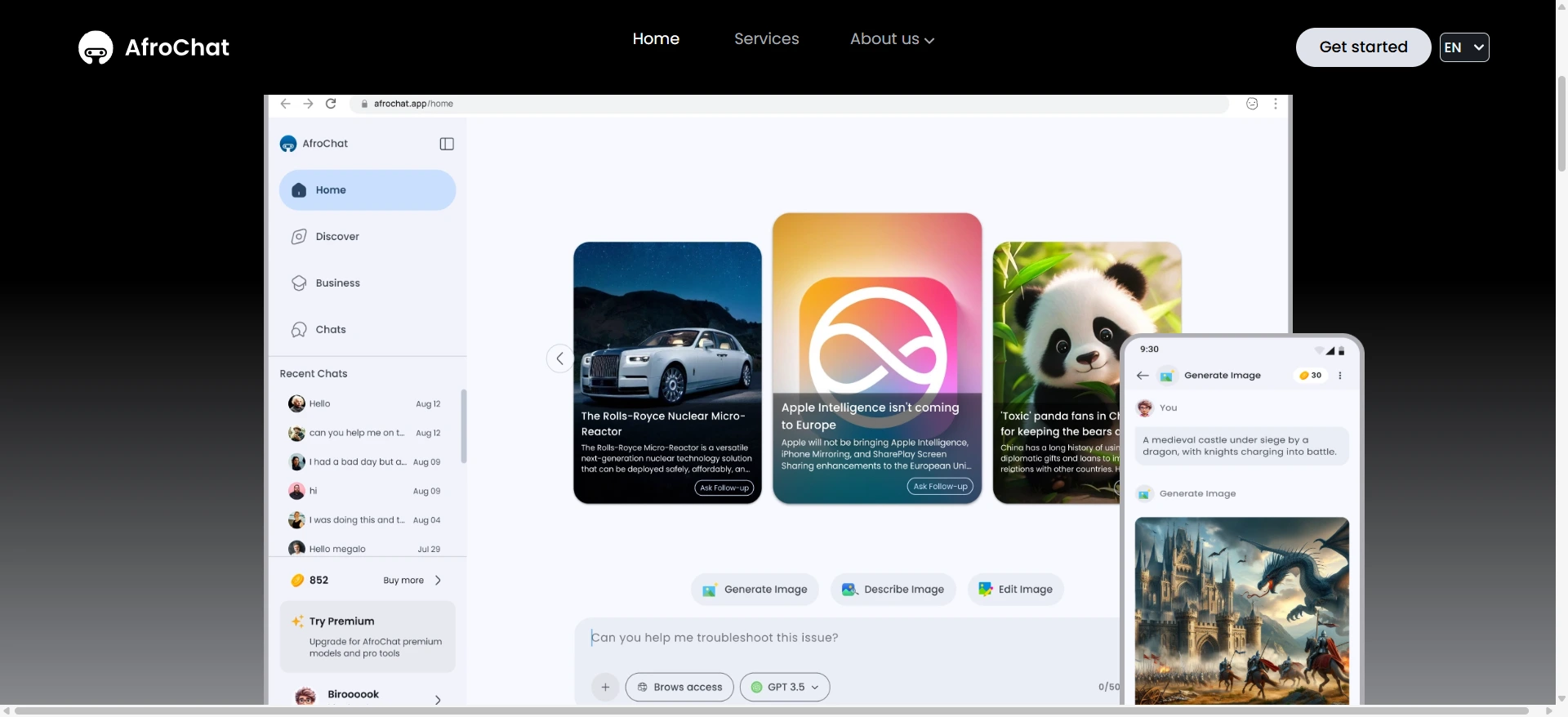This screenshot has height=717, width=1568.
Task: Open the three-dot menu in phone mockup
Action: (1340, 376)
